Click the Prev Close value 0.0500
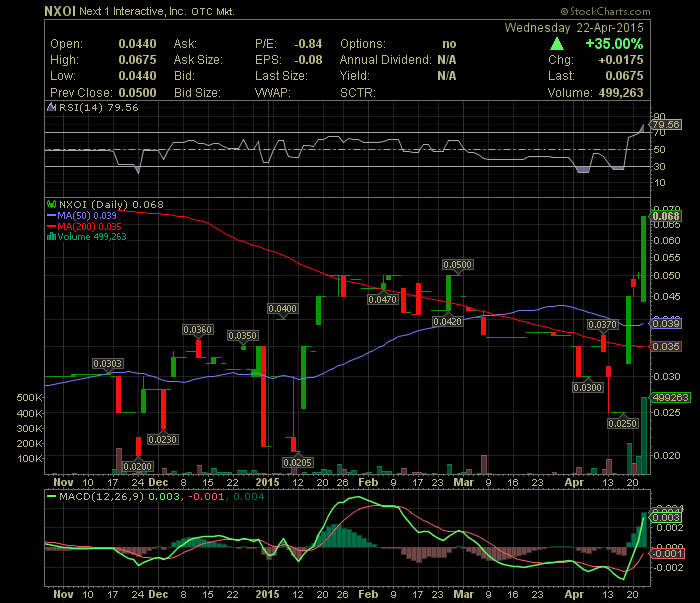This screenshot has width=700, height=603. pyautogui.click(x=138, y=93)
